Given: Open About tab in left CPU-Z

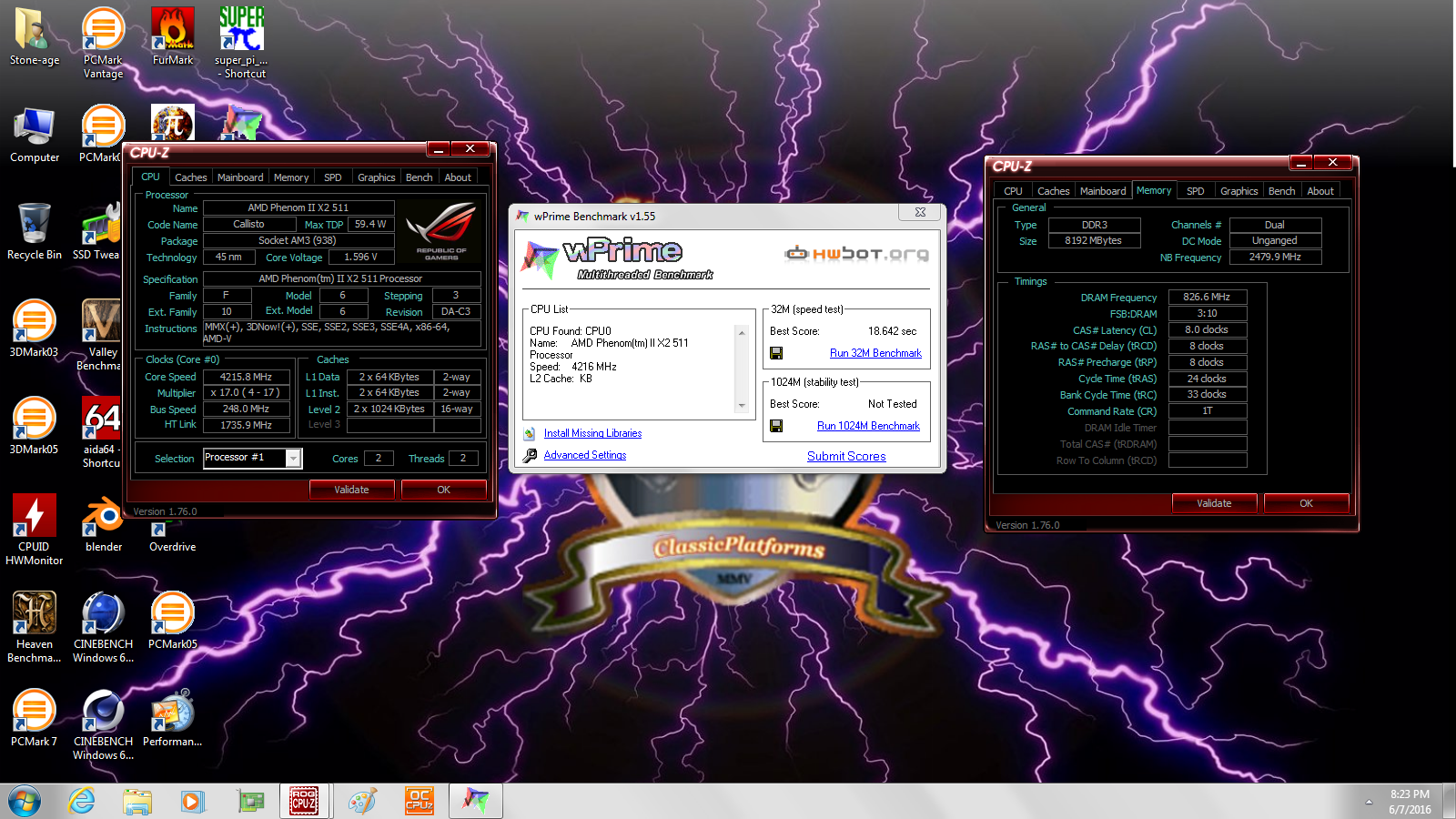Looking at the screenshot, I should tap(458, 177).
